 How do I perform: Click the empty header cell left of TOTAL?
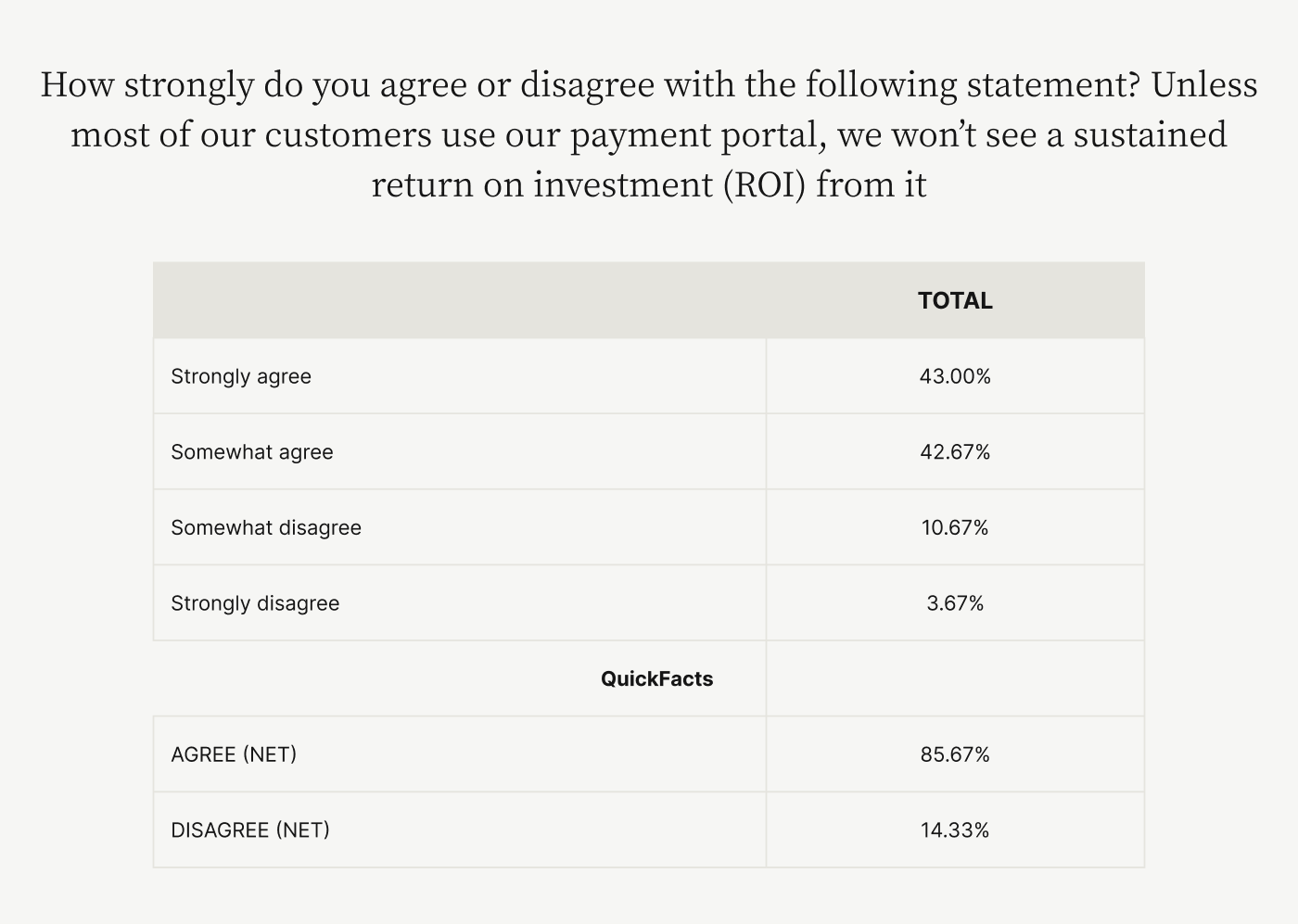(460, 300)
